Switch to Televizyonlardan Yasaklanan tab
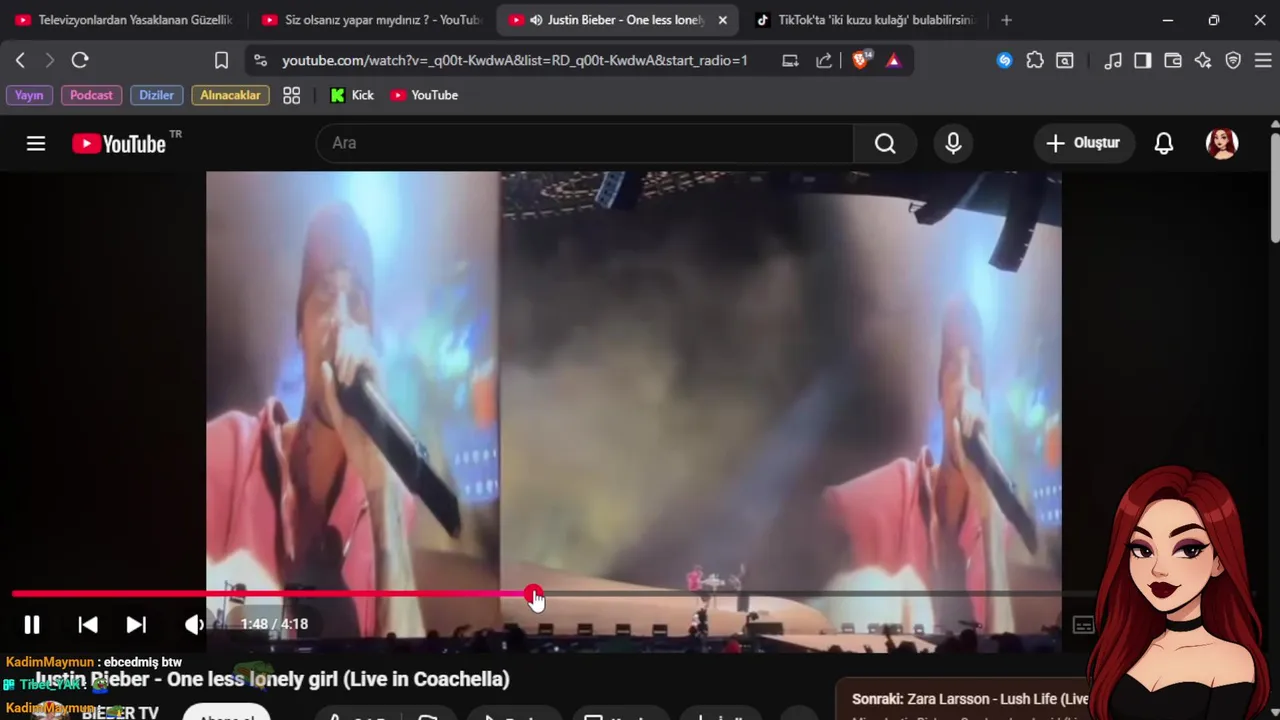1280x720 pixels. (x=124, y=20)
